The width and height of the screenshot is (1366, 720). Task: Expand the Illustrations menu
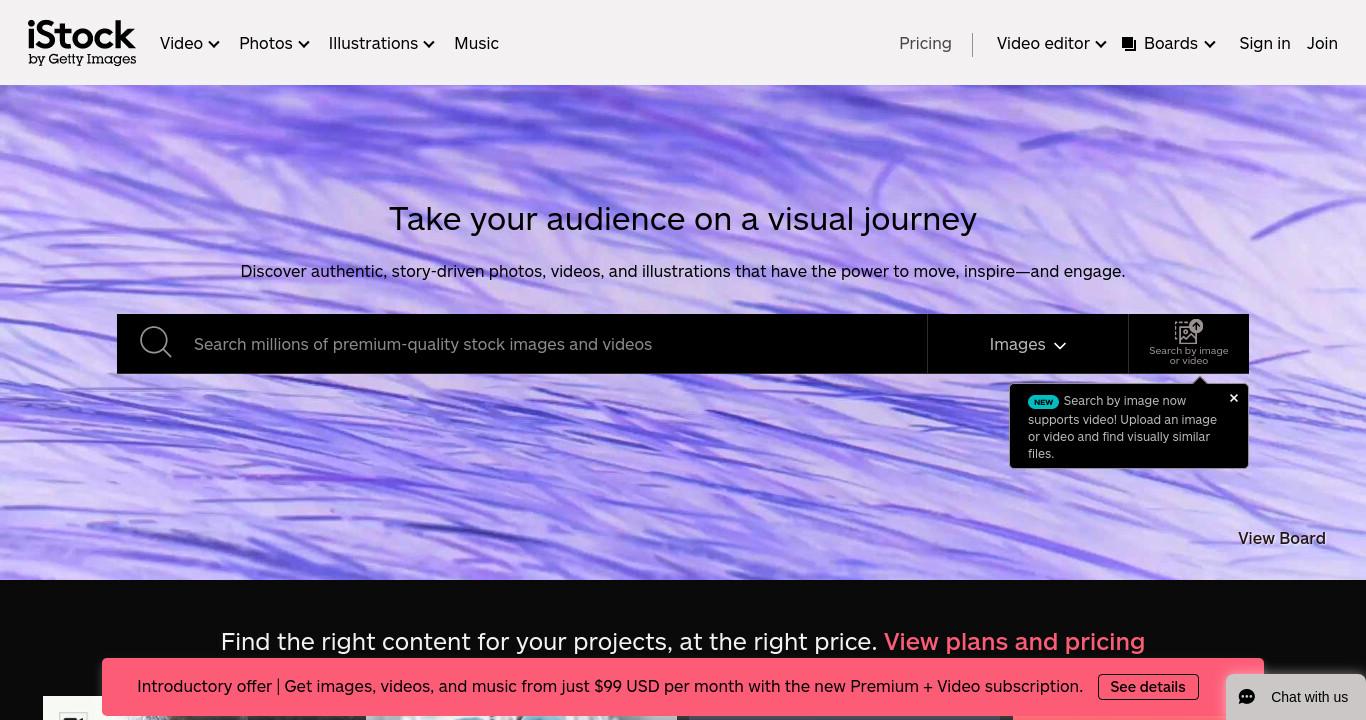(382, 43)
